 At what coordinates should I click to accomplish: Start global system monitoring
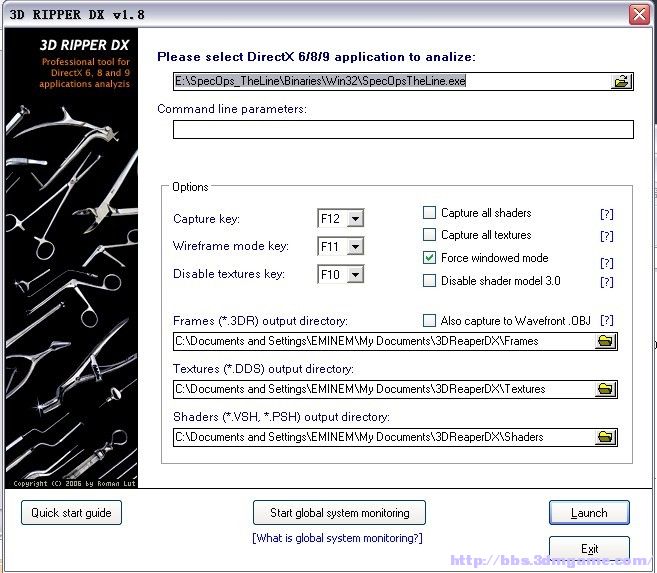tap(339, 513)
